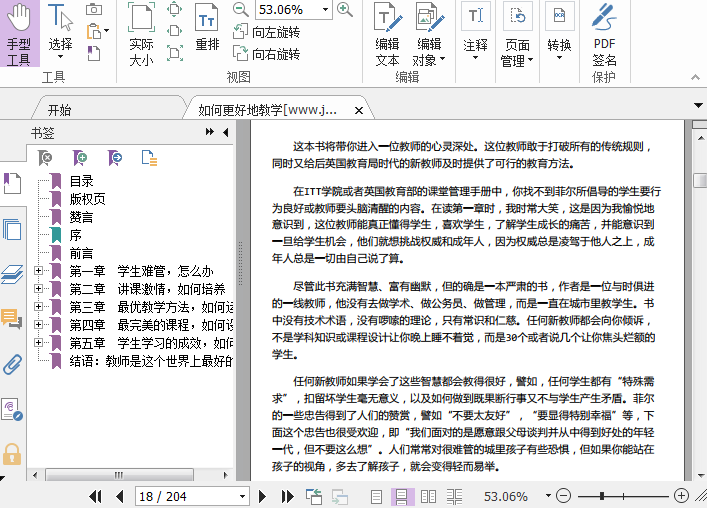Click the delete bookmark icon

click(x=45, y=157)
